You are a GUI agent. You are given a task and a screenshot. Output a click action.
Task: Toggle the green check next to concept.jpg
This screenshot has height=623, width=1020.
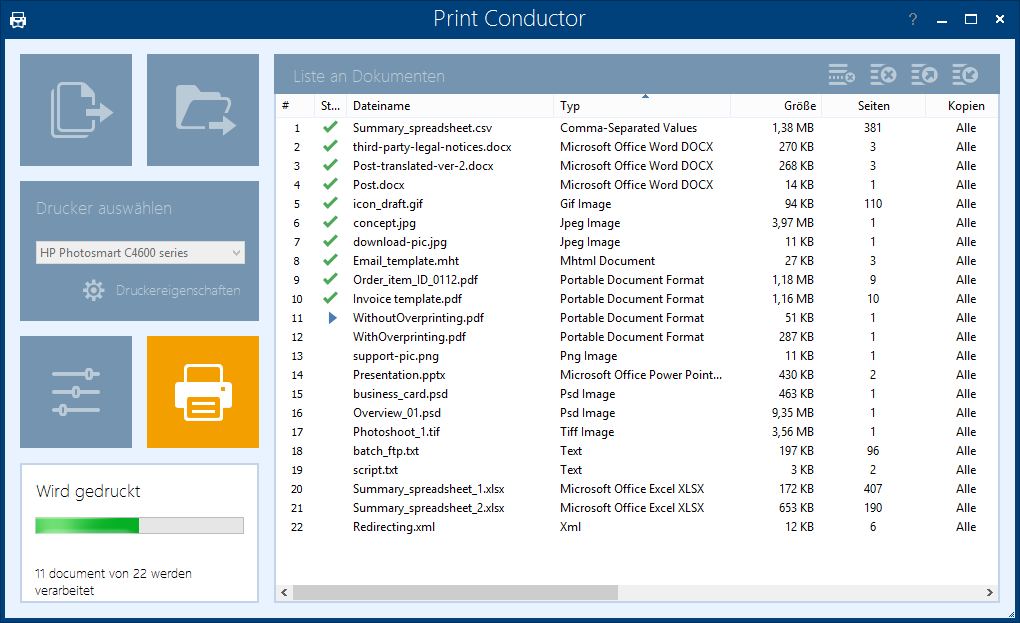(x=330, y=222)
